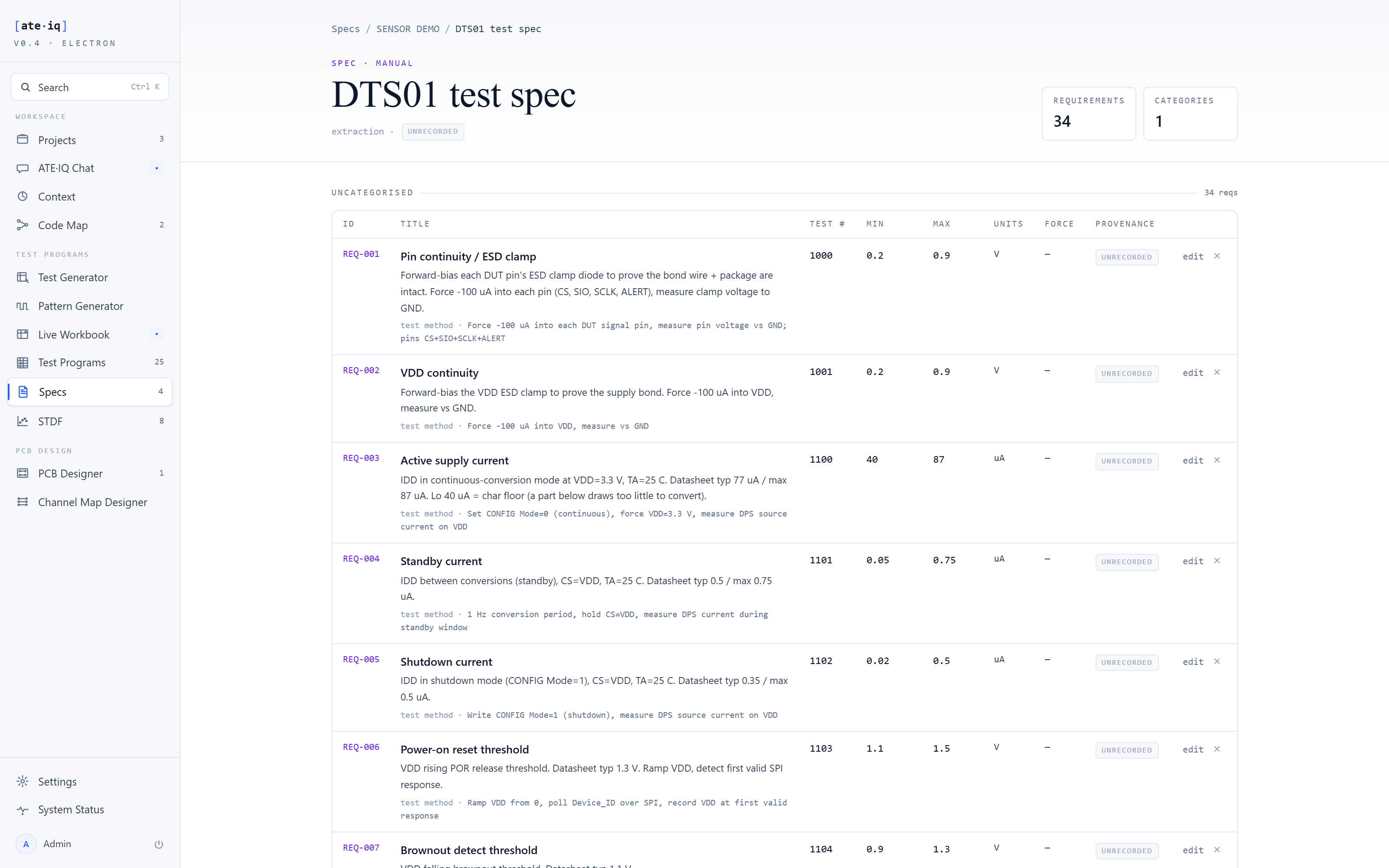This screenshot has width=1389, height=868.
Task: Click the Specs breadcrumb link
Action: [346, 29]
